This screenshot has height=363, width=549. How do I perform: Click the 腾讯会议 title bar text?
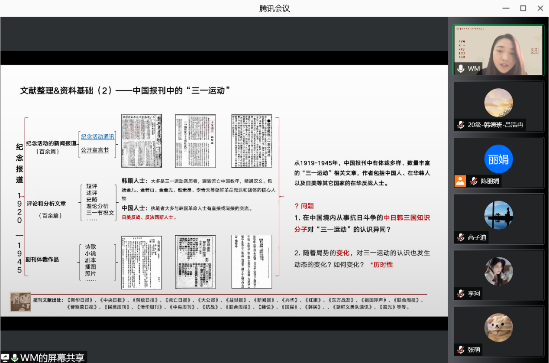tap(274, 8)
